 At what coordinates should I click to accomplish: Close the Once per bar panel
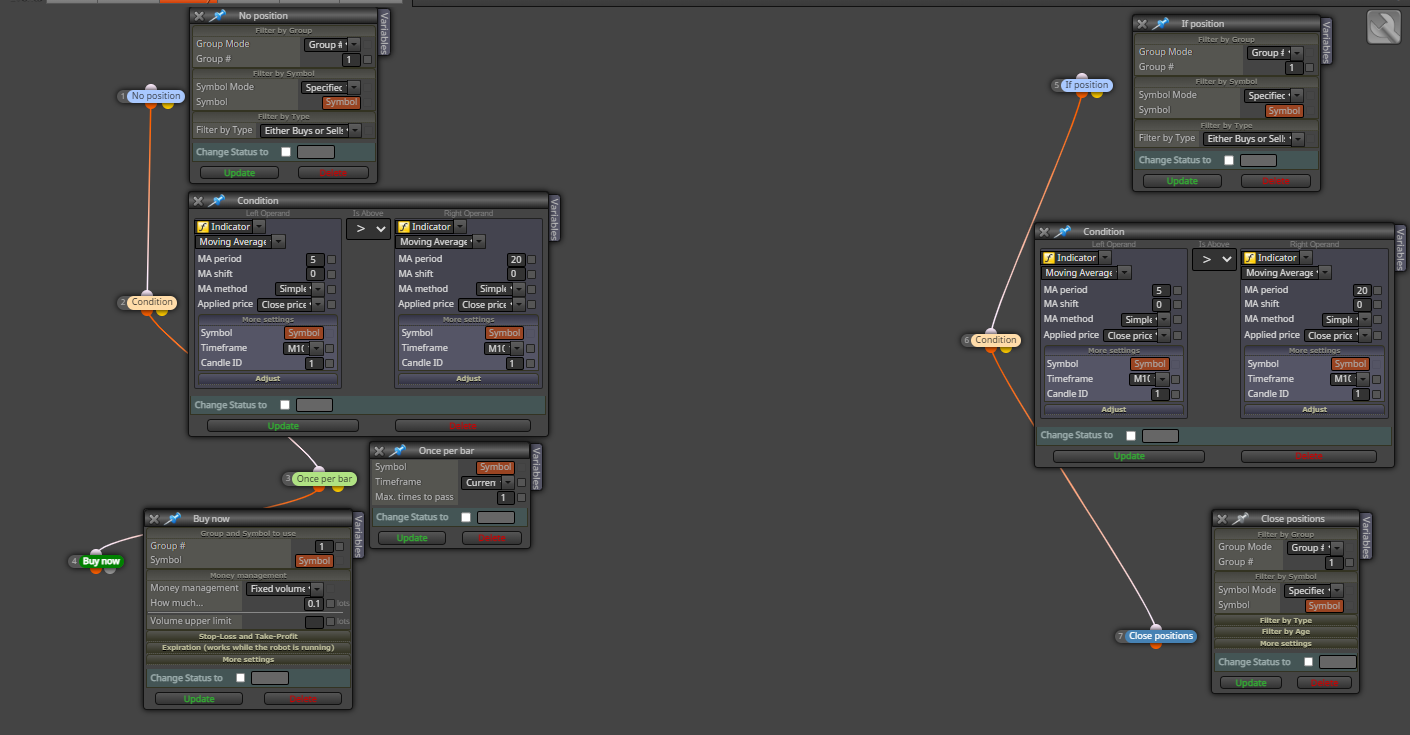(x=379, y=451)
